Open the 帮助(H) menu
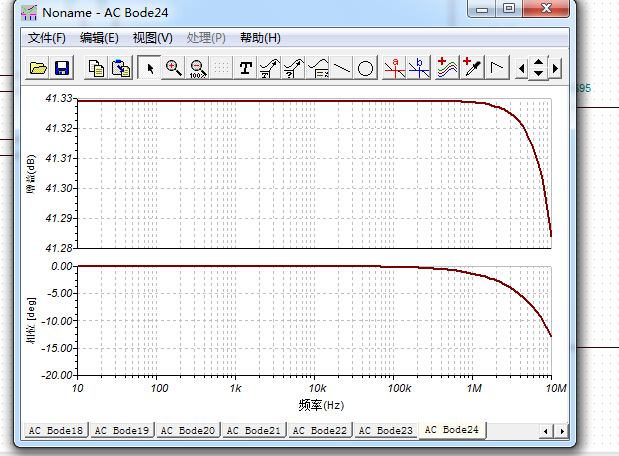This screenshot has width=619, height=456. pos(260,38)
